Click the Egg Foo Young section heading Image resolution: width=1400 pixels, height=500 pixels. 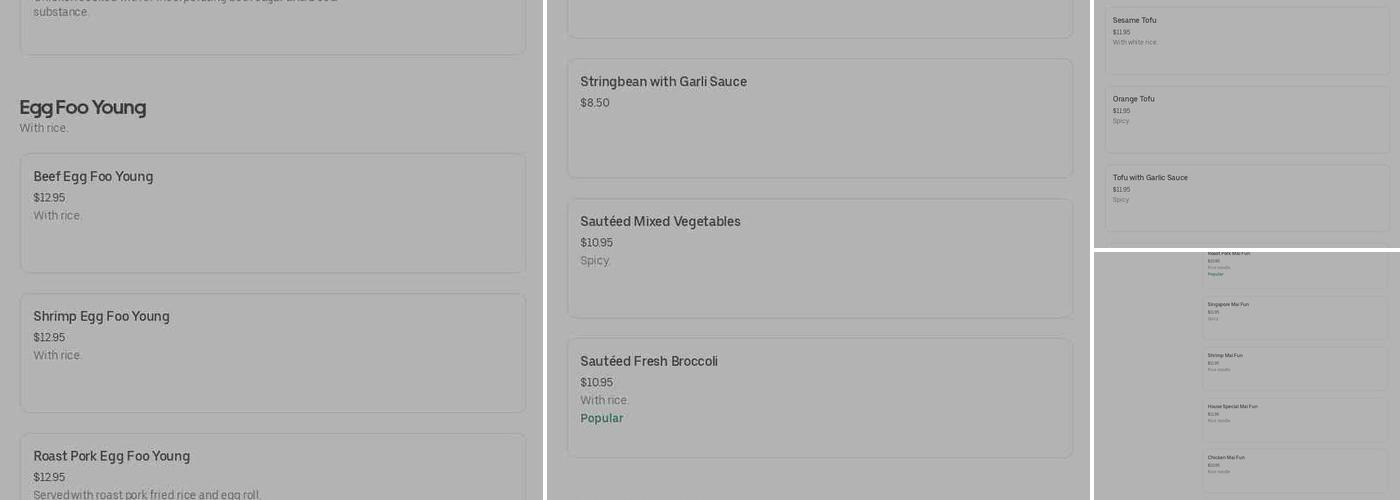pos(83,108)
